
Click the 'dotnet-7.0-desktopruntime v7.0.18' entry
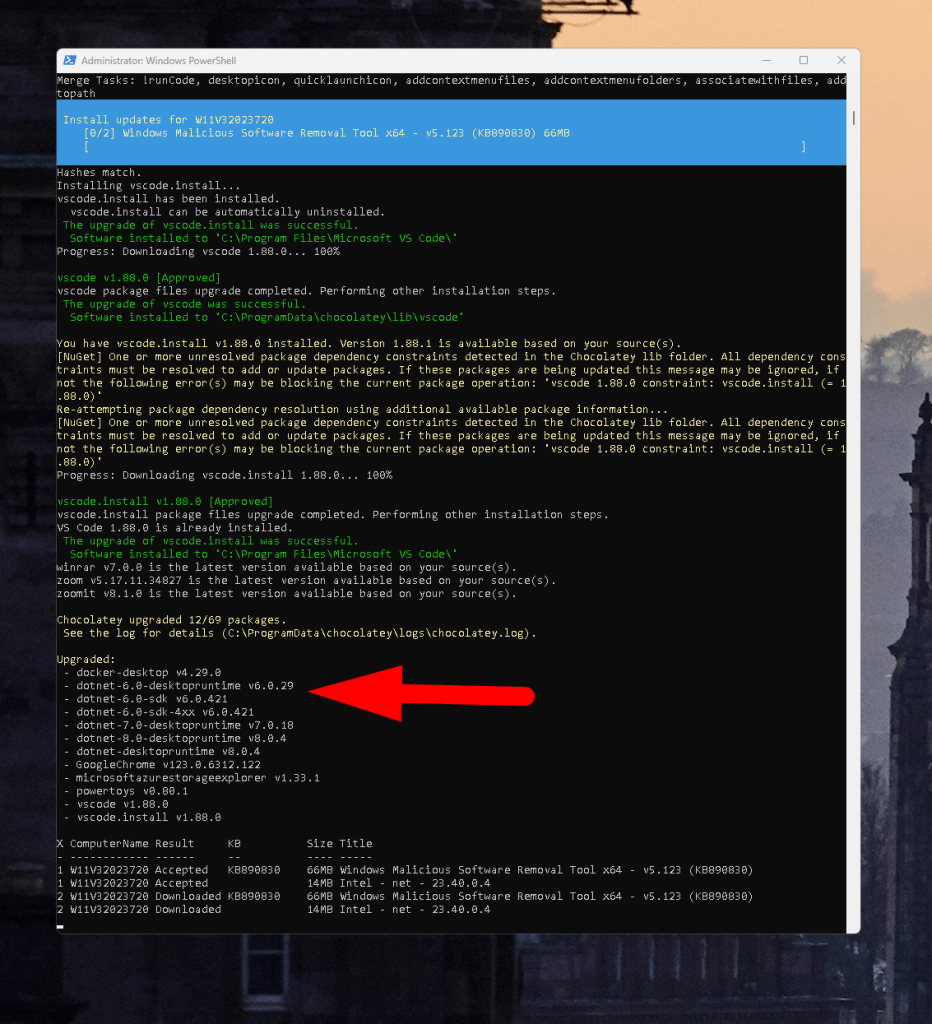(185, 725)
